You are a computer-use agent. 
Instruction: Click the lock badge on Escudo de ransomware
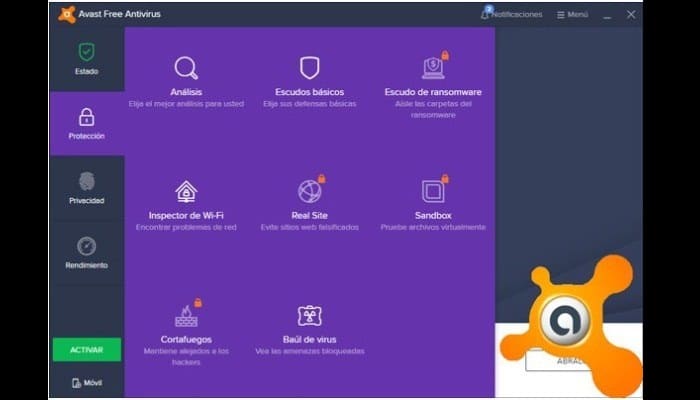(445, 55)
